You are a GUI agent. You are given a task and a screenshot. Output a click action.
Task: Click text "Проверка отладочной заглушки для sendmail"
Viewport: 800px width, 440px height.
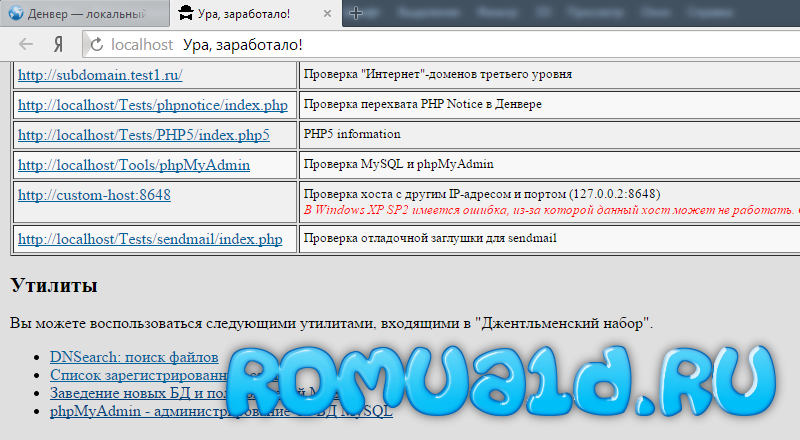click(x=430, y=238)
